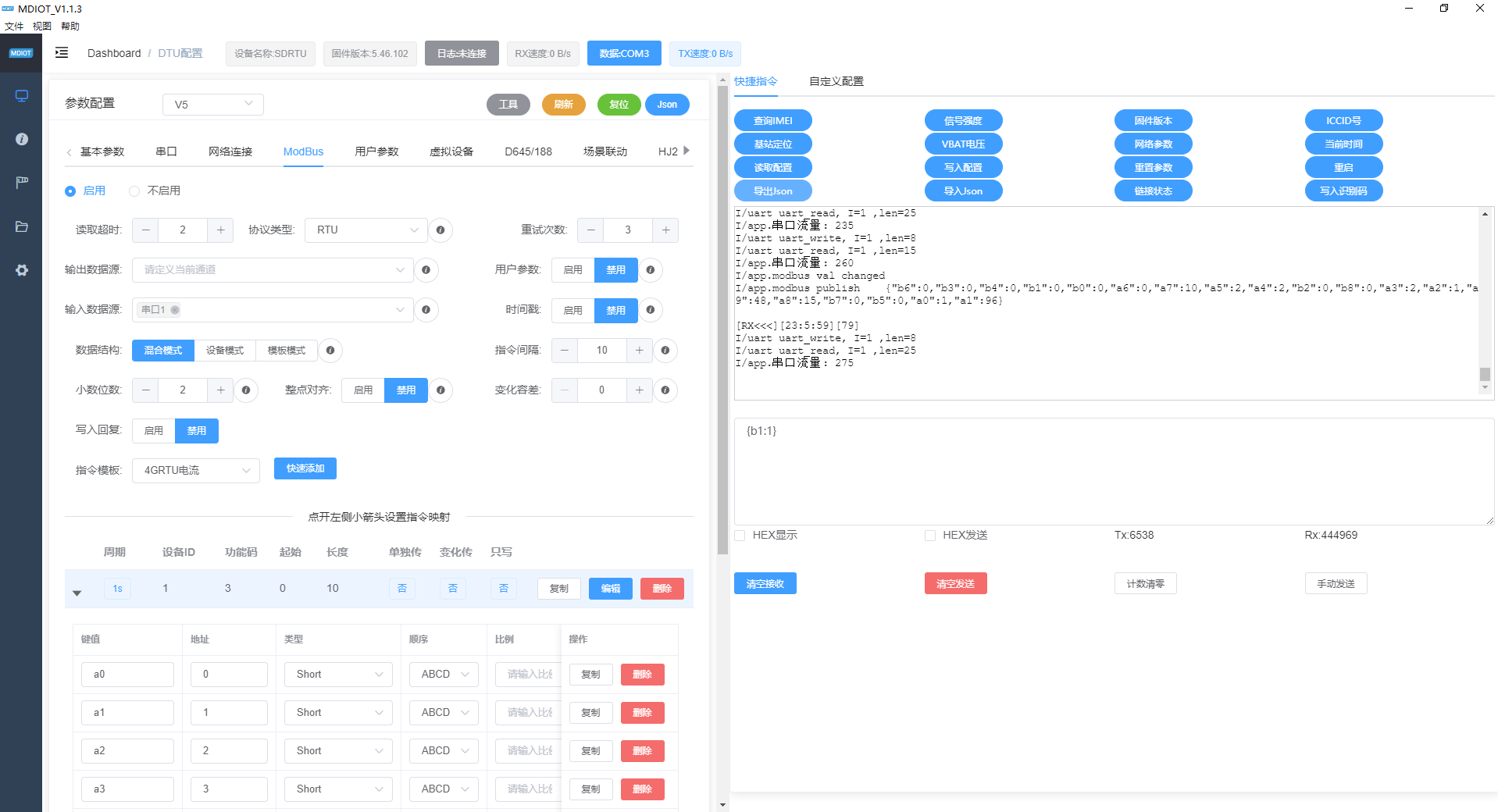This screenshot has width=1498, height=812.
Task: Open the ABCD order dropdown for a1
Action: 444,713
